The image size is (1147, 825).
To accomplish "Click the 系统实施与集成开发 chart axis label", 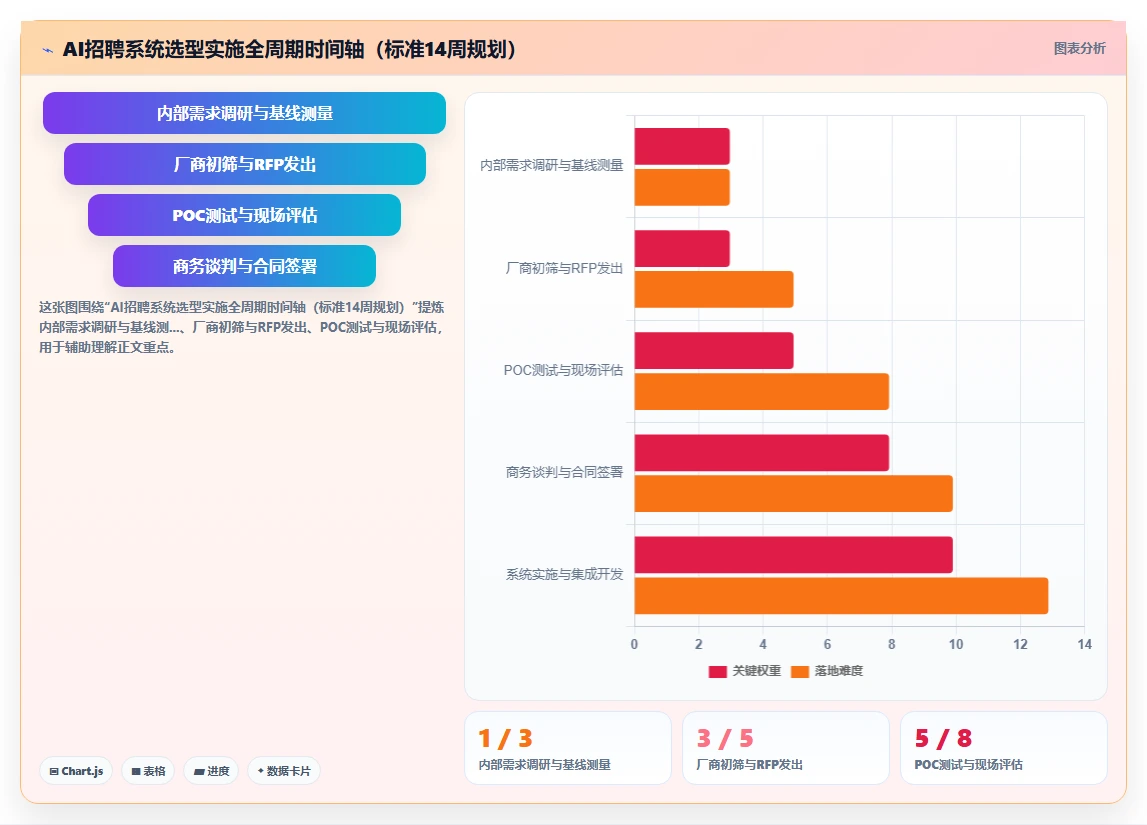I will pyautogui.click(x=564, y=575).
